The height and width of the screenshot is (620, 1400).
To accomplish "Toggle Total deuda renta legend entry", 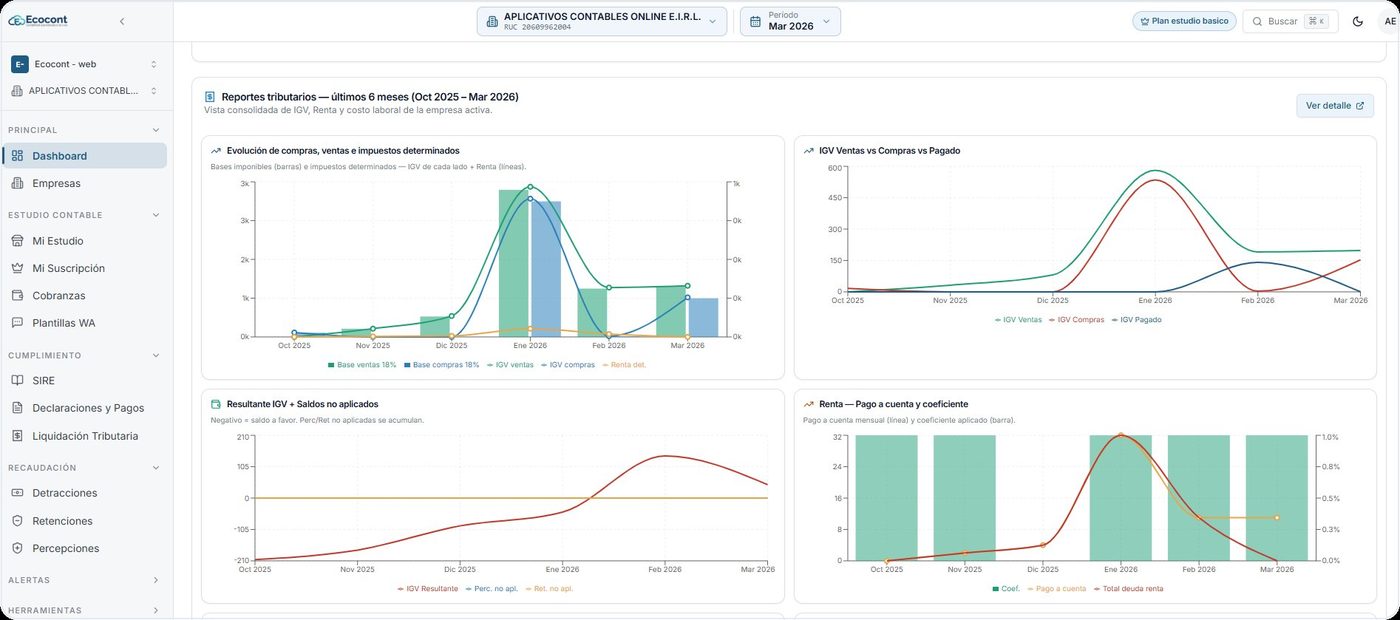I will (1128, 589).
